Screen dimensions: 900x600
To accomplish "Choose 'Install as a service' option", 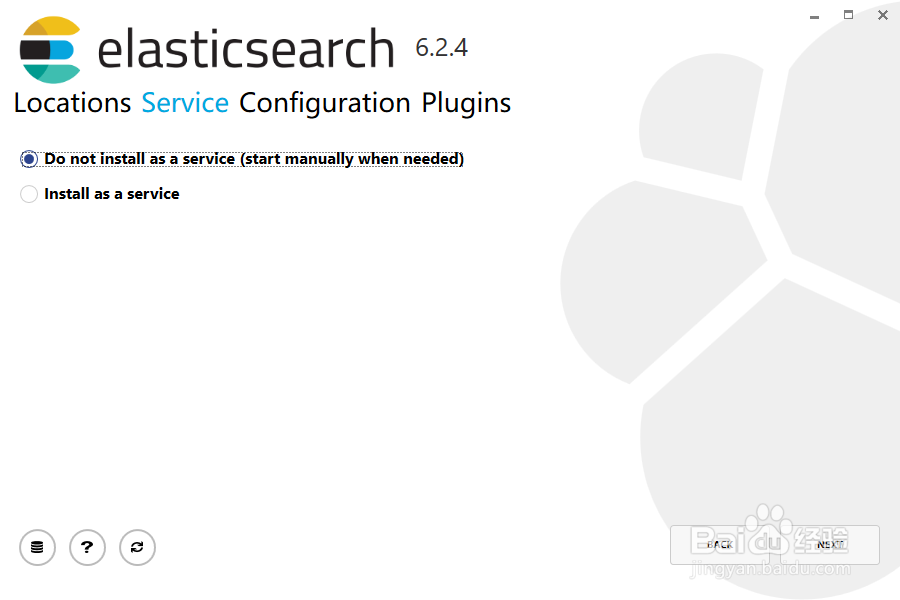I will 28,193.
